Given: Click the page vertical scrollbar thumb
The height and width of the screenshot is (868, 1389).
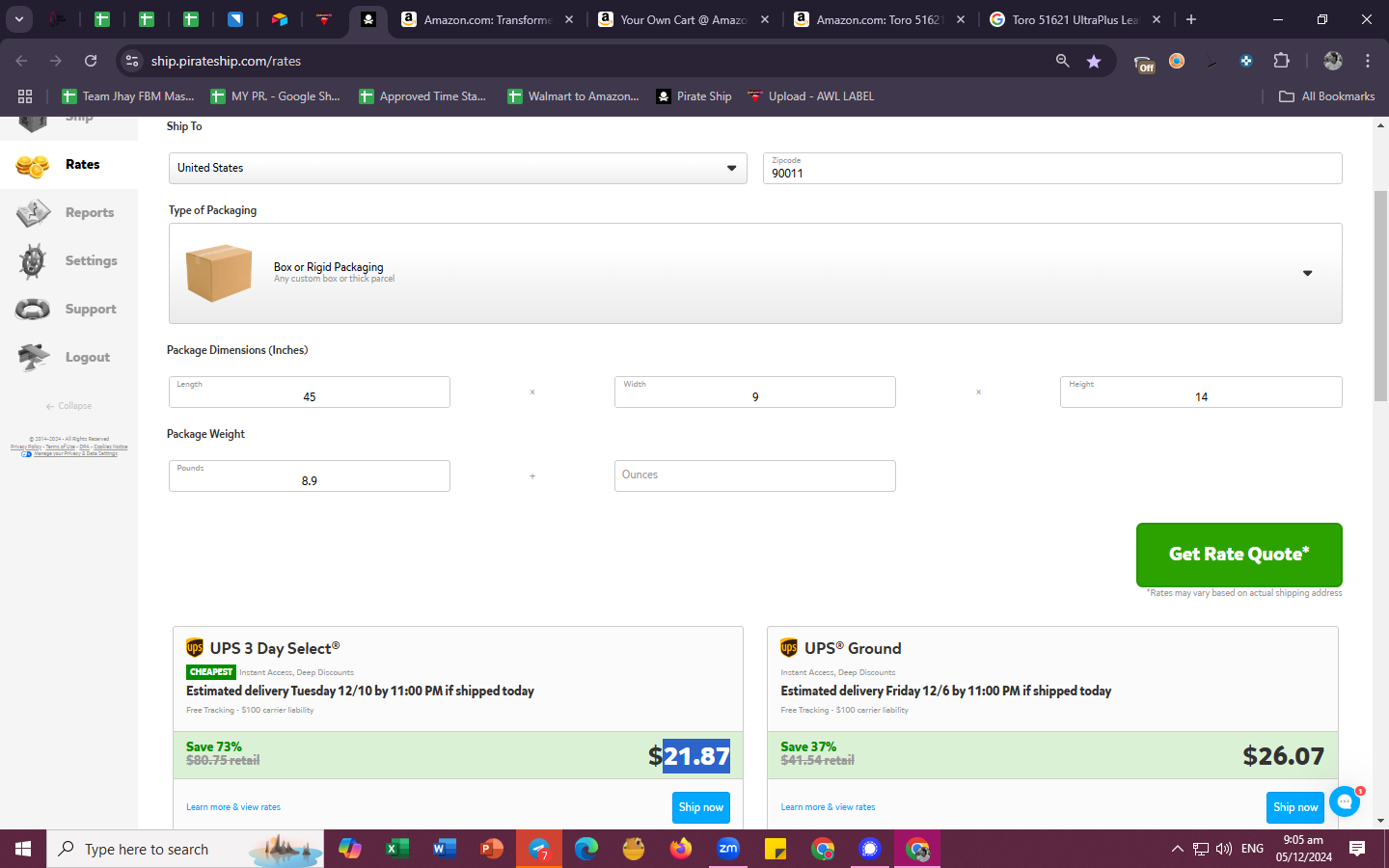Looking at the screenshot, I should coord(1381,296).
